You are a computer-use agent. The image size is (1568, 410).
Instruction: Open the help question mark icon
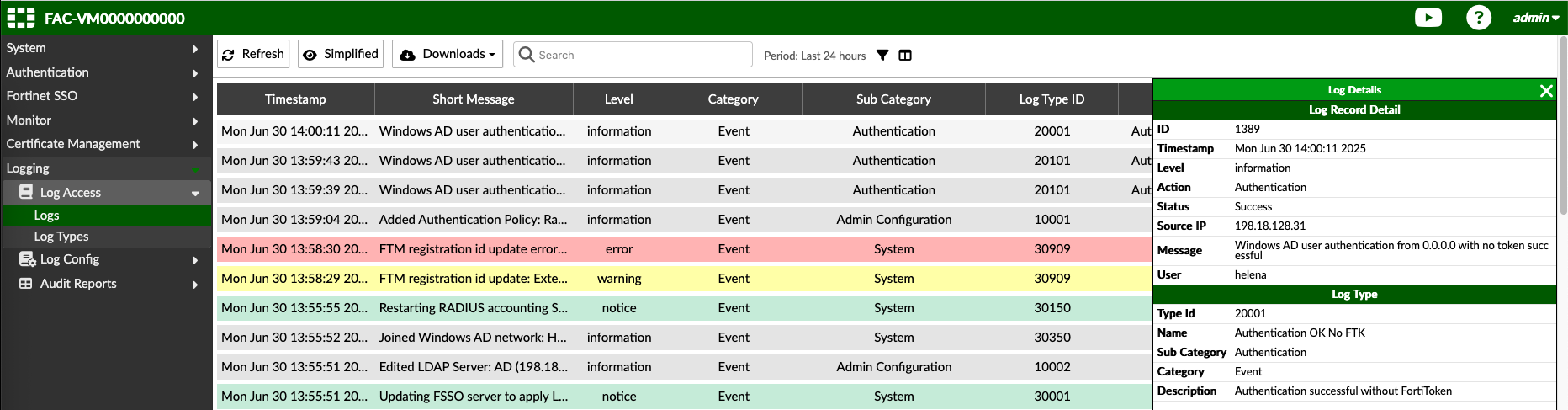tap(1478, 18)
